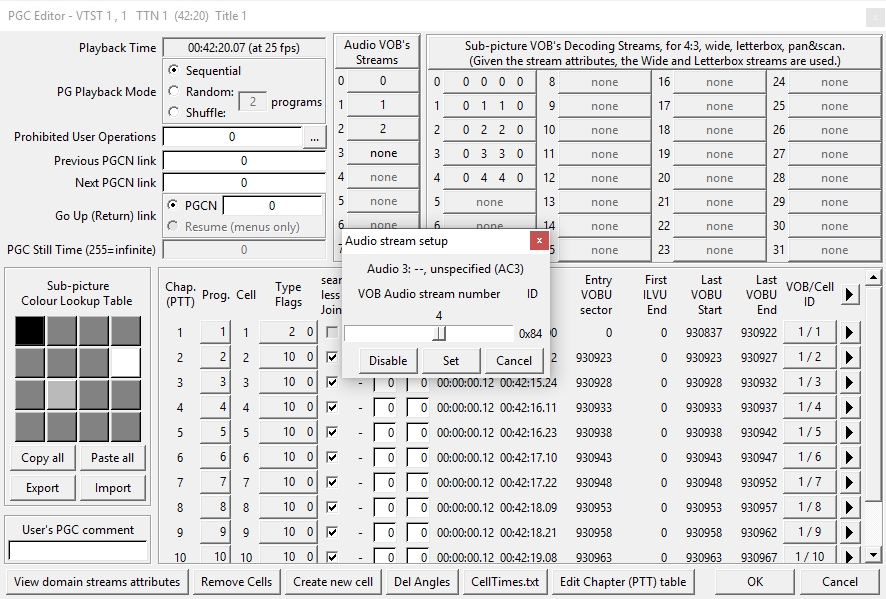
Task: Select the black colour swatch
Action: (30, 331)
